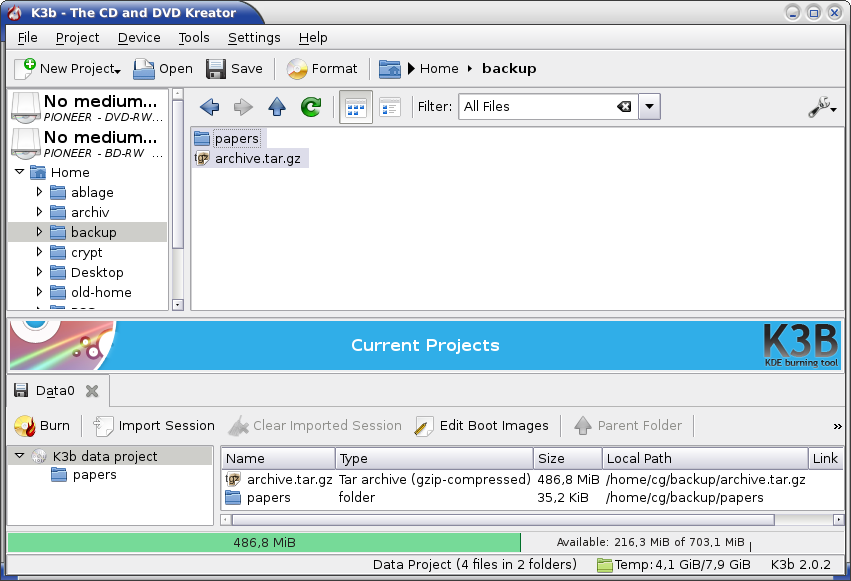Click the Open toolbar button
The width and height of the screenshot is (851, 581).
click(x=163, y=69)
